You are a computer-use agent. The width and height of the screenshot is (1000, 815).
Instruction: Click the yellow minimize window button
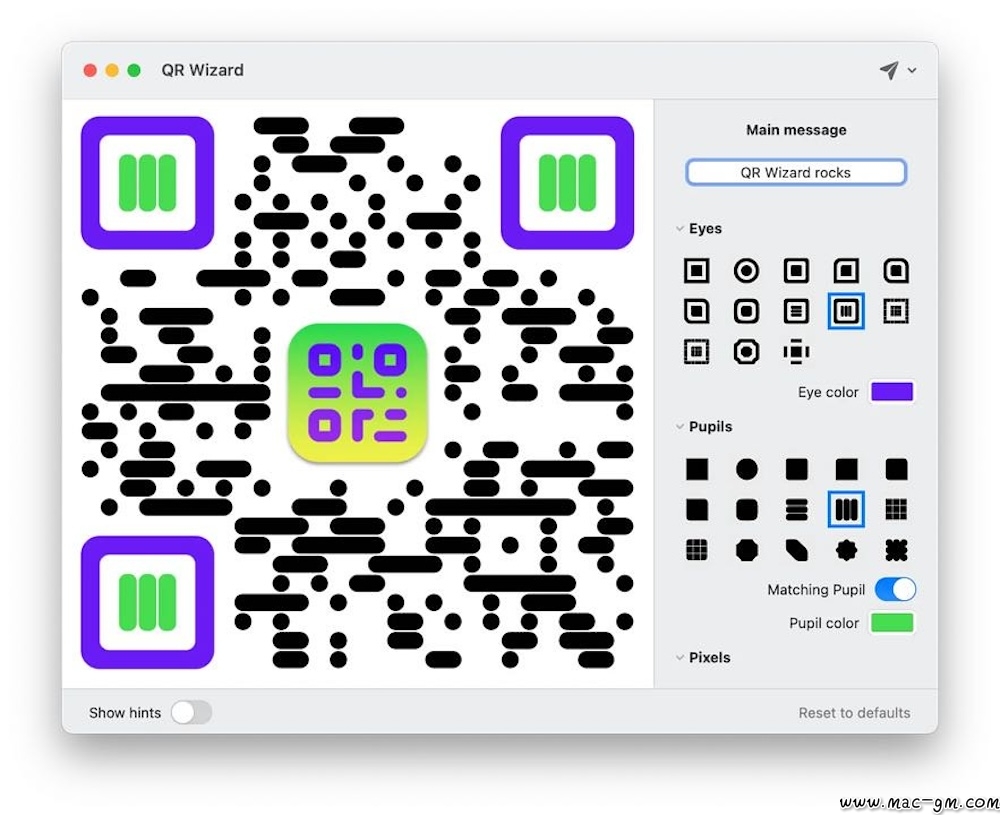tap(112, 70)
